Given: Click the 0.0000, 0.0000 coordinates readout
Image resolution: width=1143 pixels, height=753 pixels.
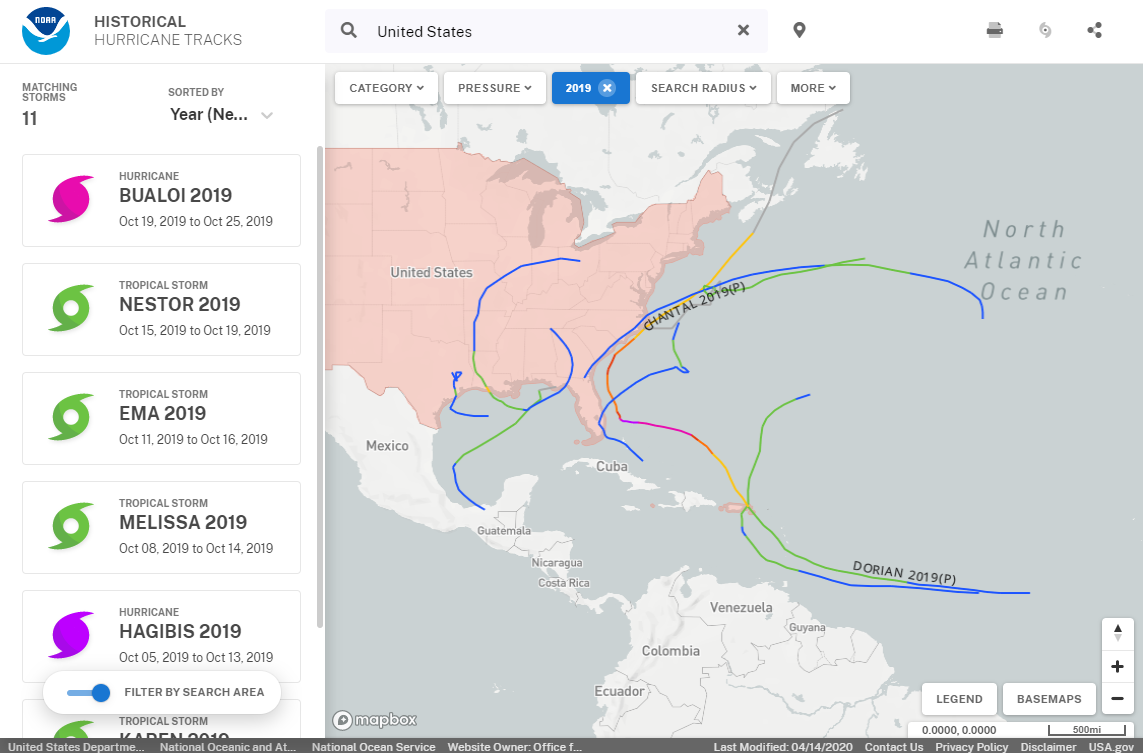Looking at the screenshot, I should pyautogui.click(x=959, y=730).
